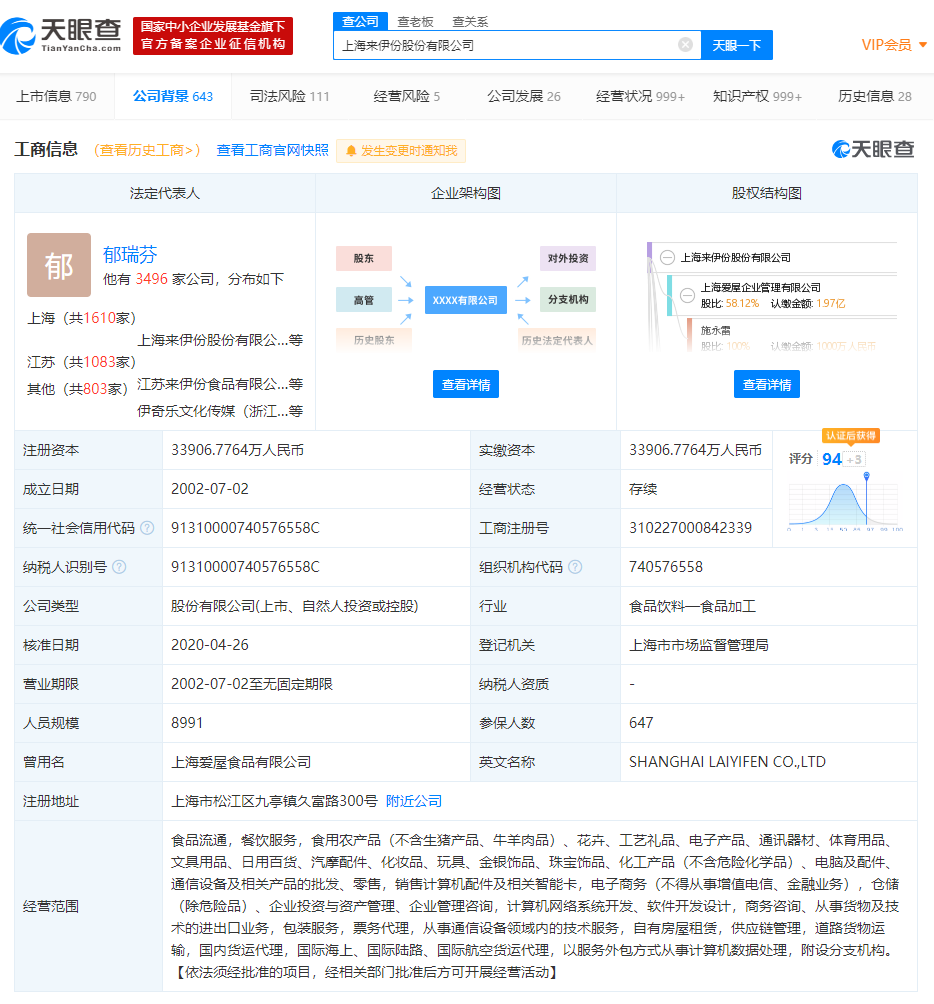Click 上海(共1610家) entry

point(81,318)
